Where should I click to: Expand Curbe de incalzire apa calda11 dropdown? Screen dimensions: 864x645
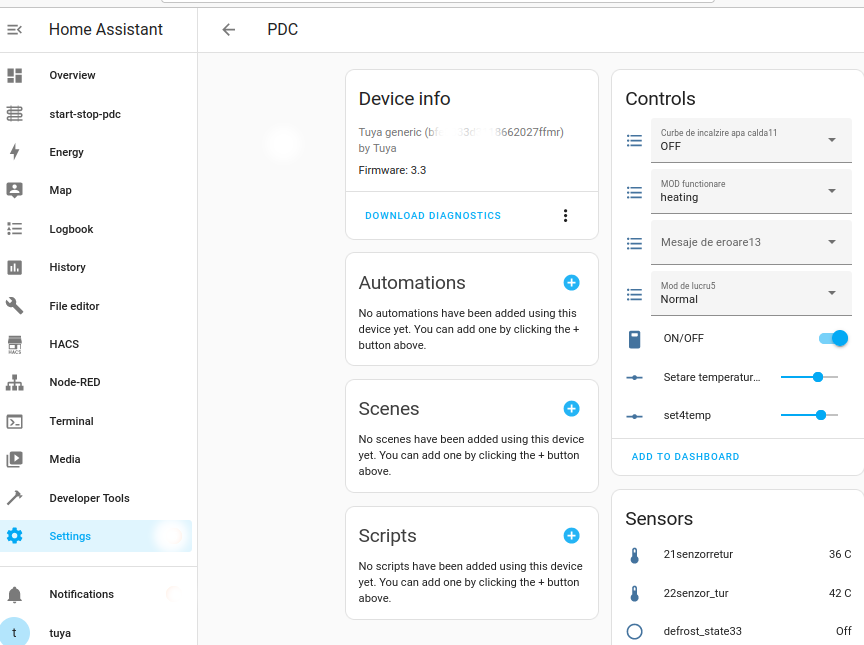click(751, 139)
